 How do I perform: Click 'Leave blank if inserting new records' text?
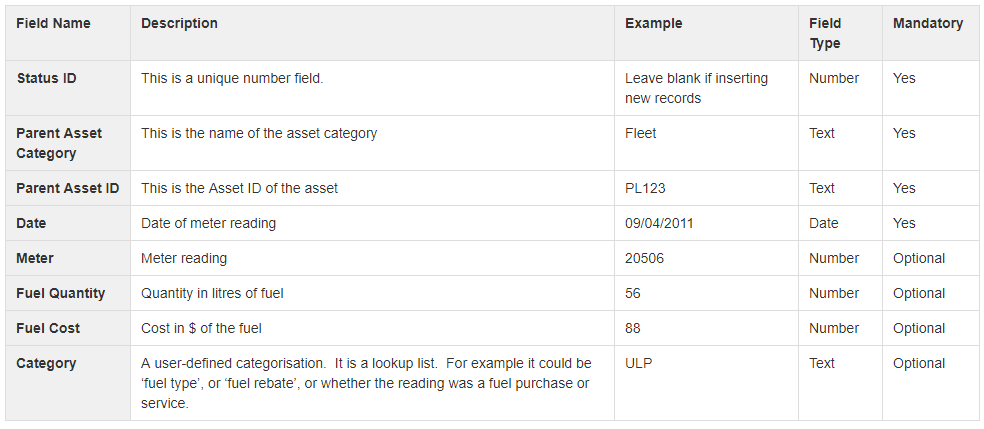696,88
